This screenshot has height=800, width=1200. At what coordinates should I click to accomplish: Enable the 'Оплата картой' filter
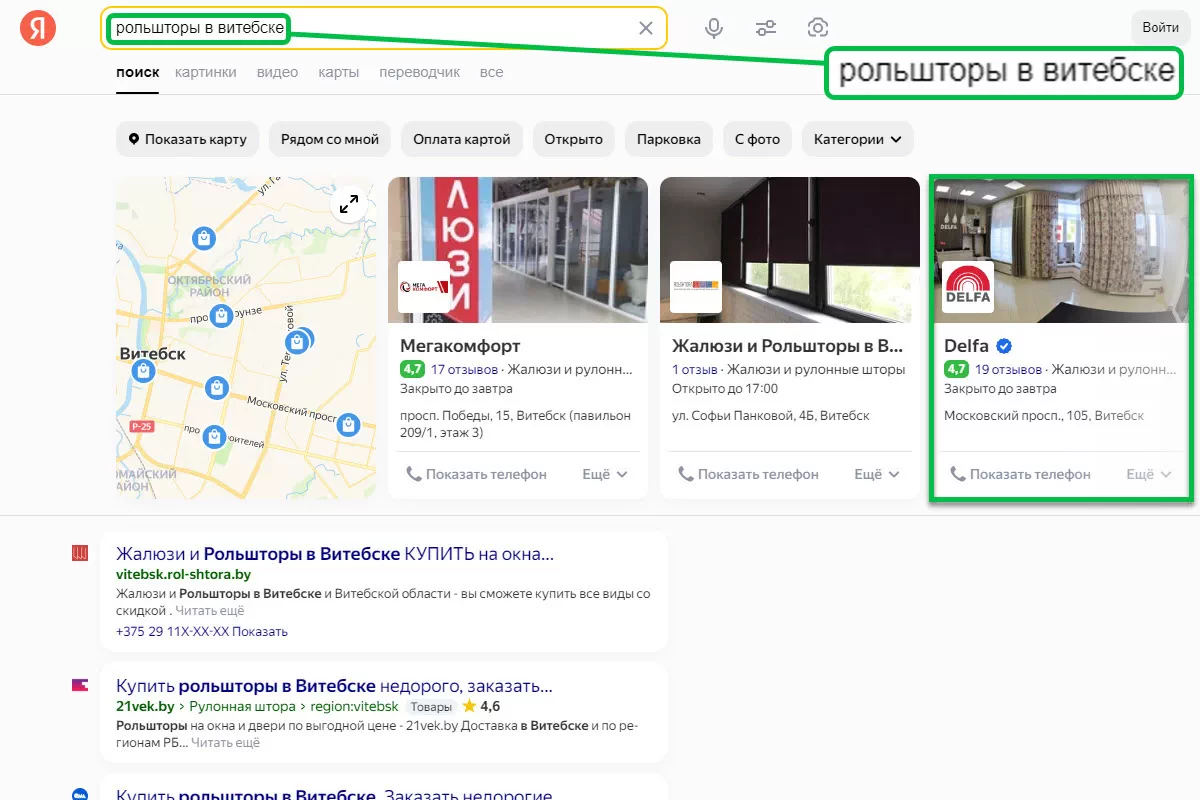[462, 139]
